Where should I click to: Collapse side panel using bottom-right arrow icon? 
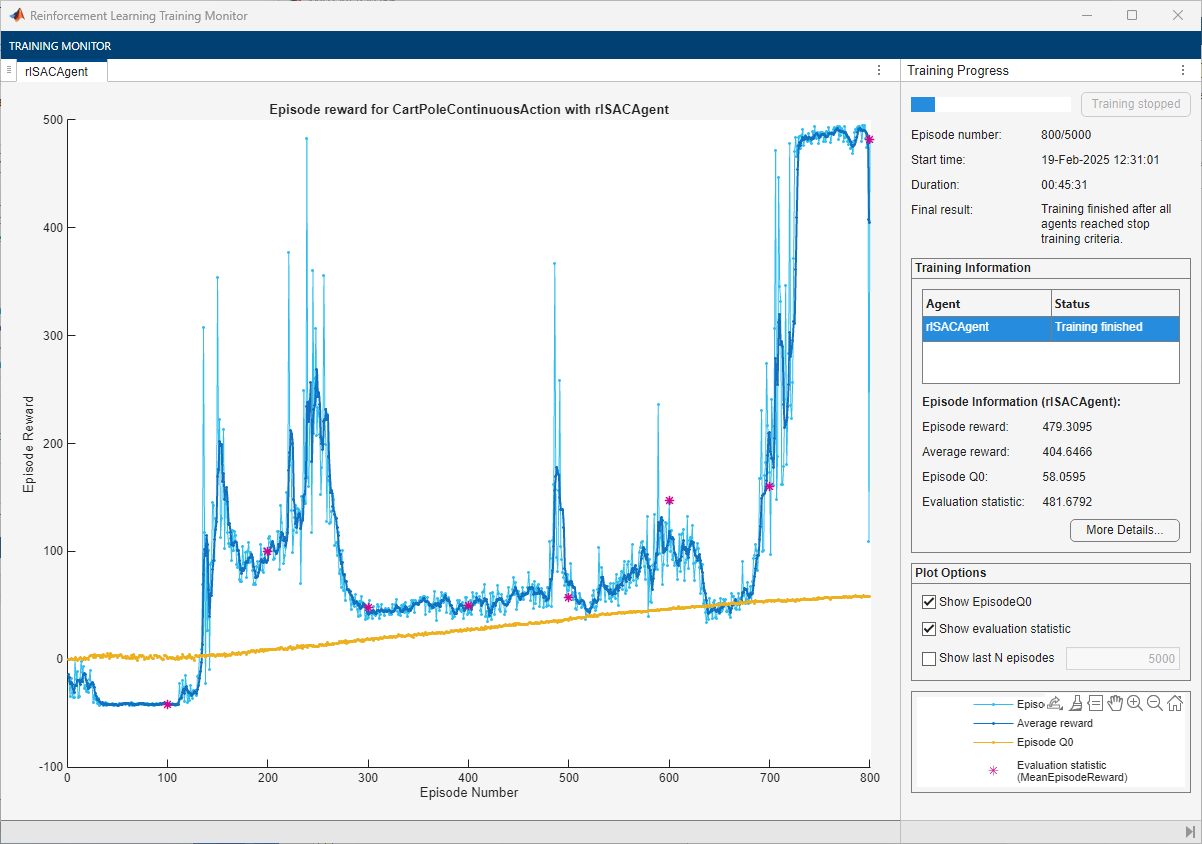(1190, 832)
